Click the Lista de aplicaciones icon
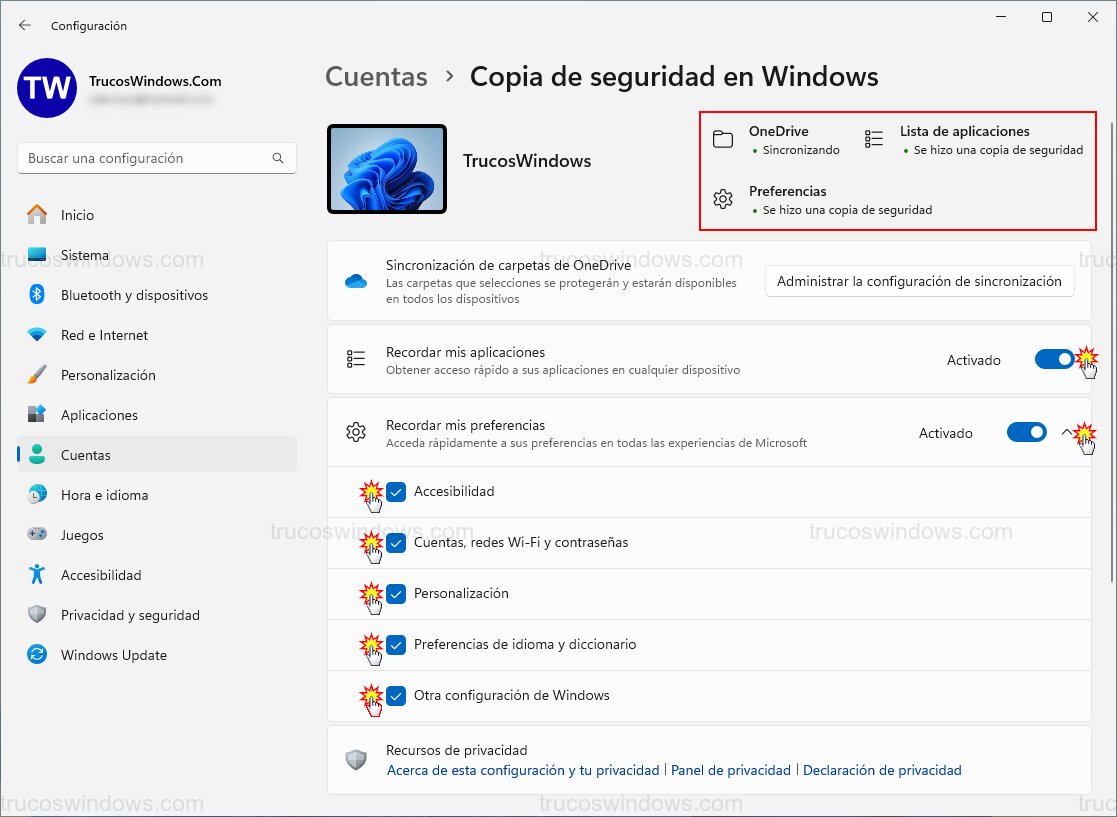1117x817 pixels. [x=873, y=139]
